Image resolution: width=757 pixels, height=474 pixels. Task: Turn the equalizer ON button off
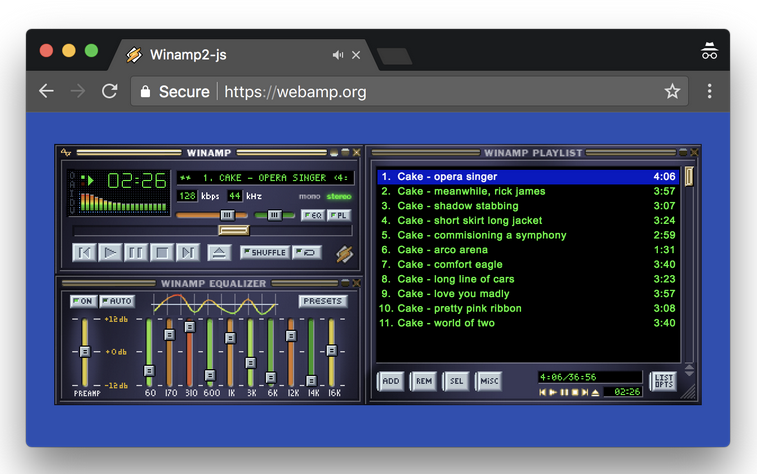point(84,301)
